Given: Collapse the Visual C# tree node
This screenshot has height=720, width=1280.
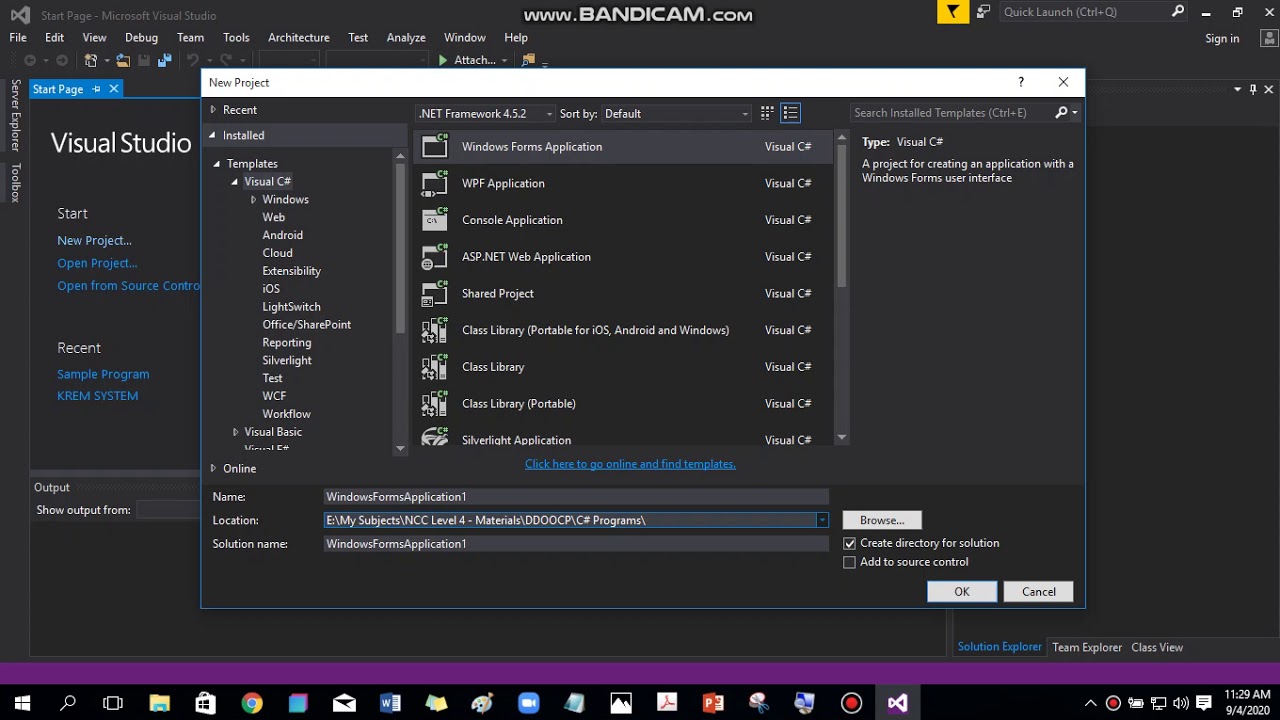Looking at the screenshot, I should click(235, 182).
